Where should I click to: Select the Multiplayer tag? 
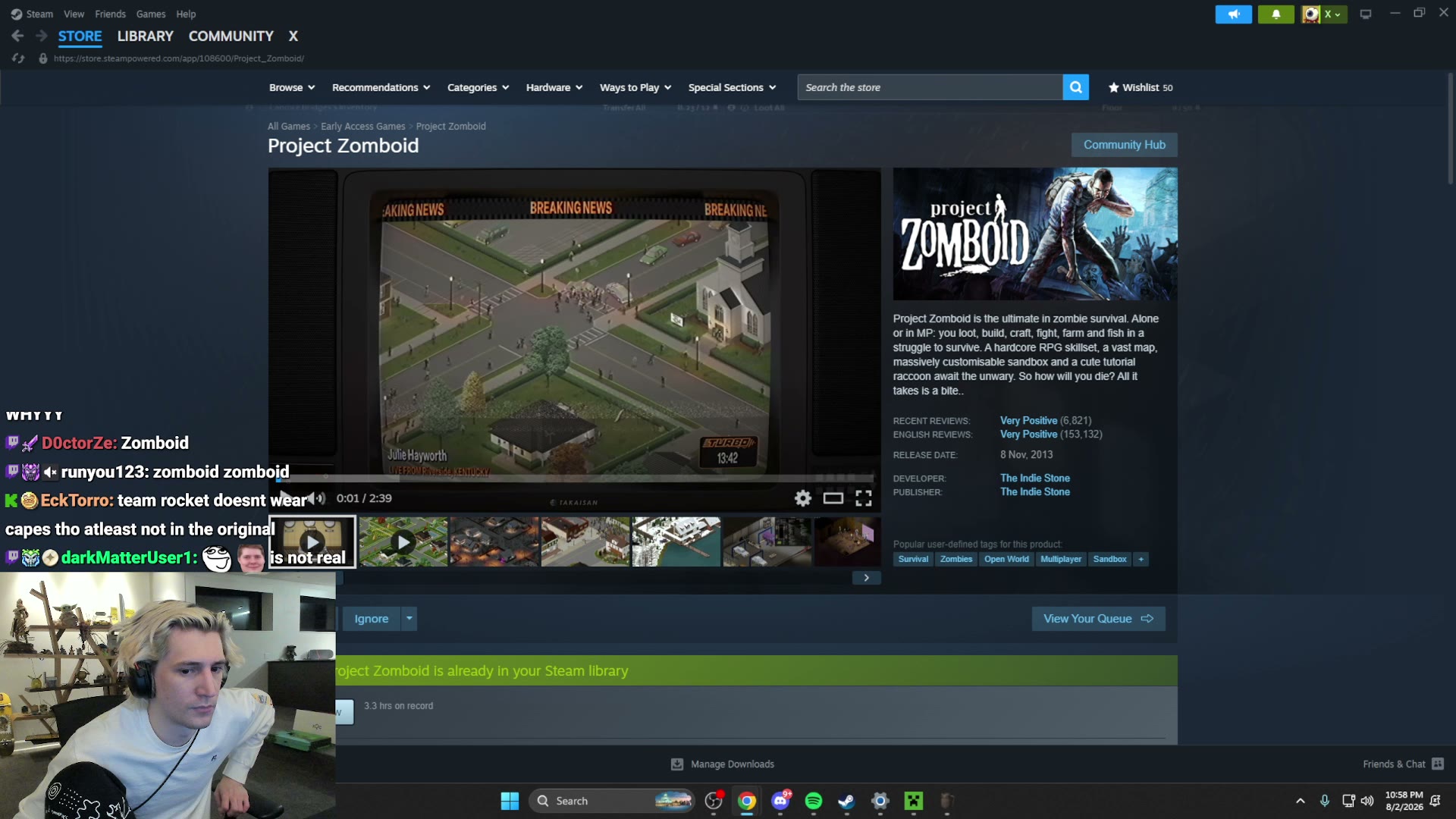point(1061,559)
